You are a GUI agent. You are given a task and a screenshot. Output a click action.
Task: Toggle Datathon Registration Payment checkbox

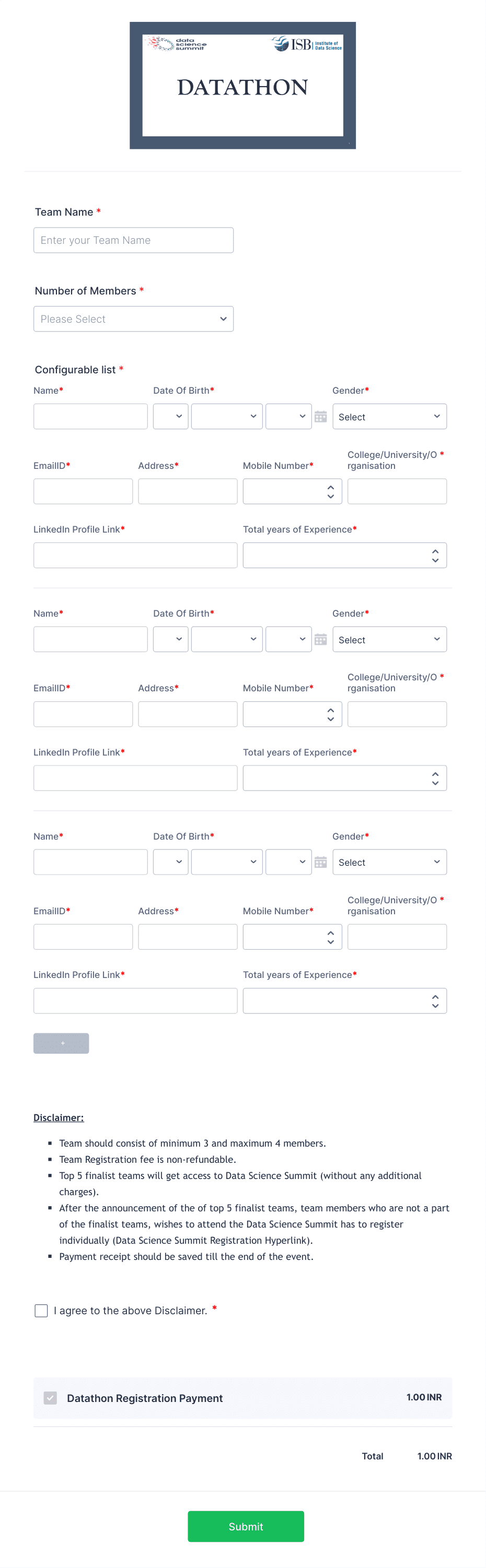point(51,1398)
